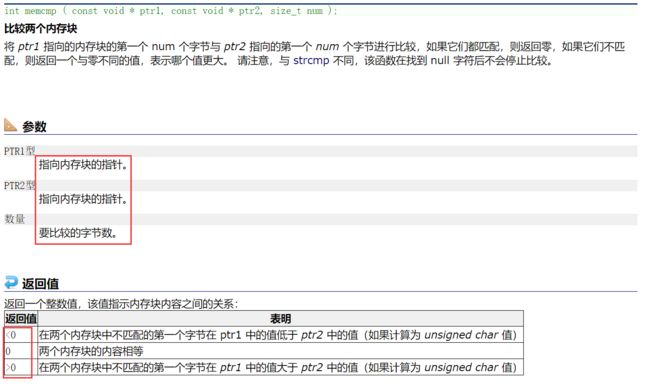
Task: Click the 0 return value cell
Action: coord(21,351)
